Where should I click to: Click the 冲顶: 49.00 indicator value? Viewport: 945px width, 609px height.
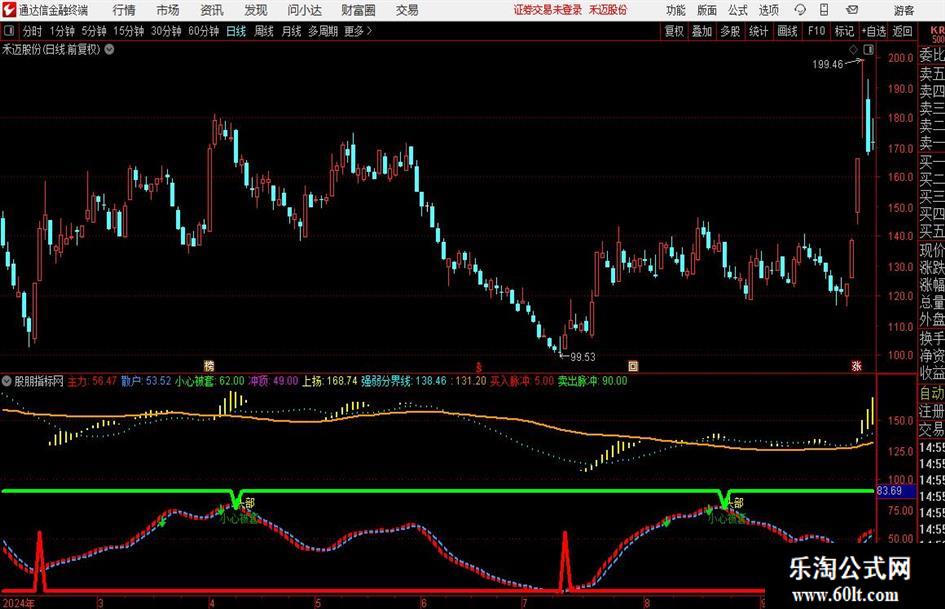[274, 381]
